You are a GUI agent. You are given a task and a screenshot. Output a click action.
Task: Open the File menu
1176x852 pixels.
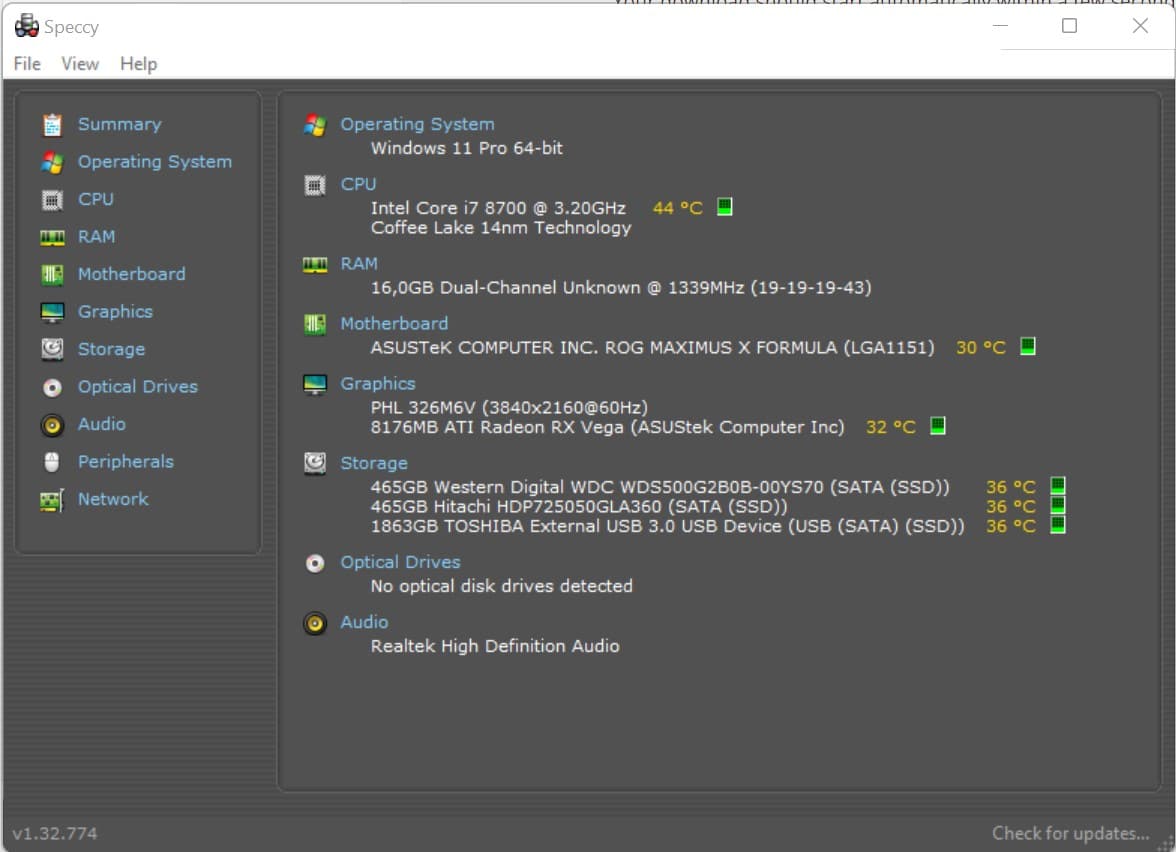tap(26, 63)
